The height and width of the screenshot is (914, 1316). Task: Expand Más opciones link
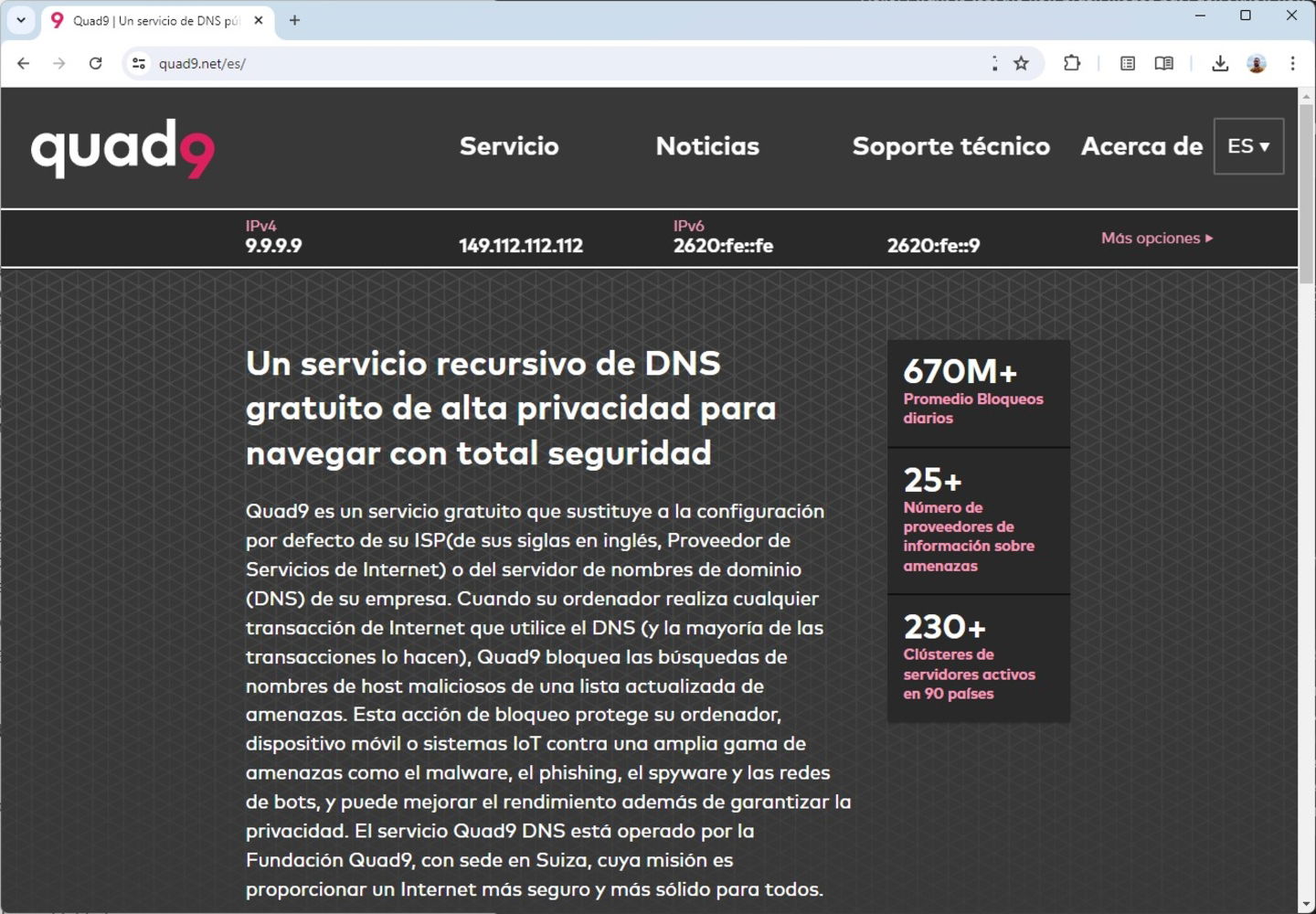coord(1157,238)
